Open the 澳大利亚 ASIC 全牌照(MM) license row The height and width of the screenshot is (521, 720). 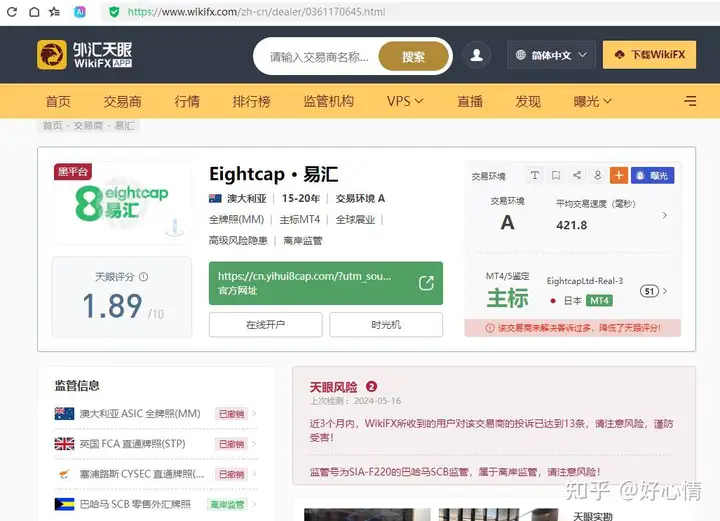[155, 414]
